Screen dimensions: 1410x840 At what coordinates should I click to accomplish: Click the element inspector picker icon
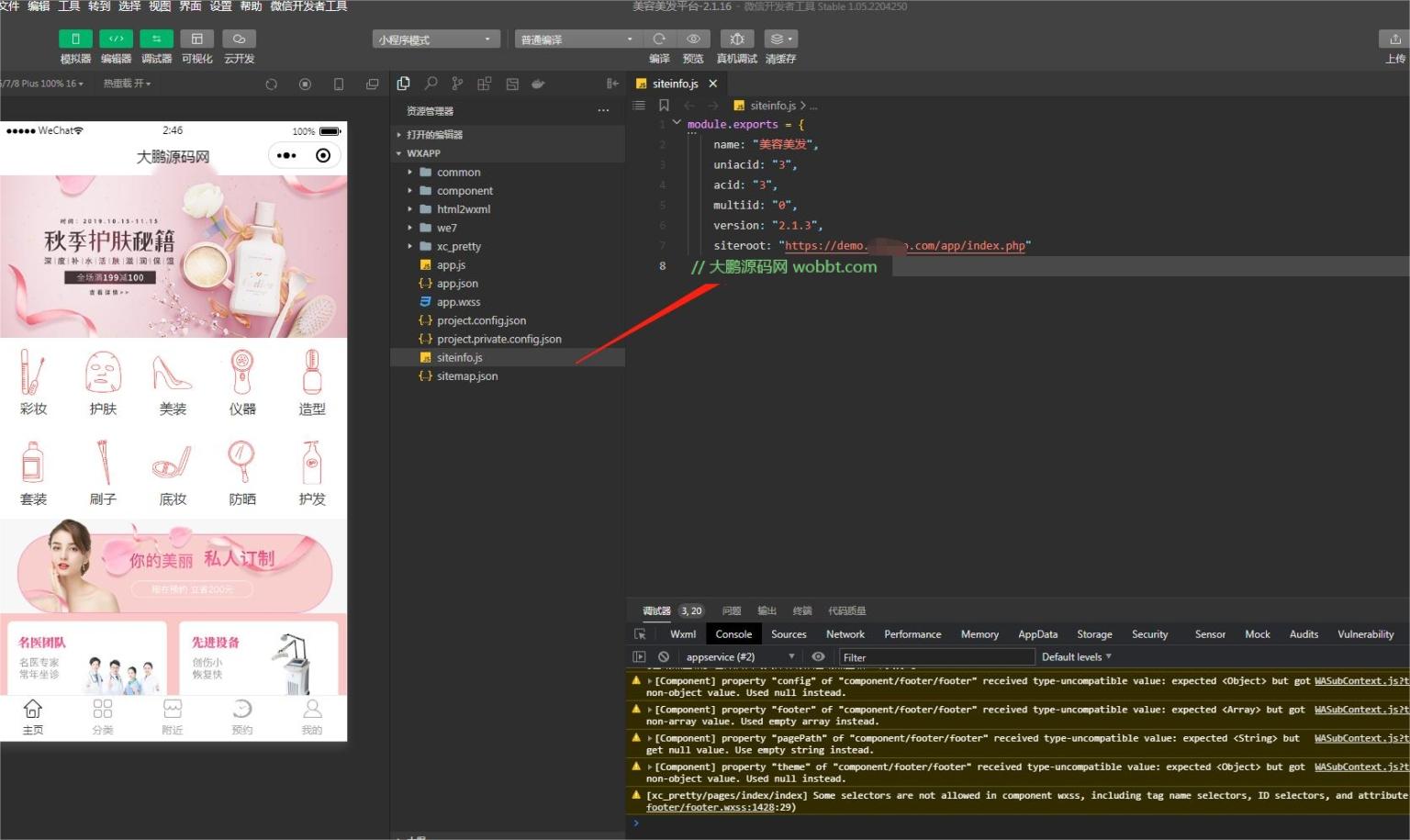click(640, 634)
